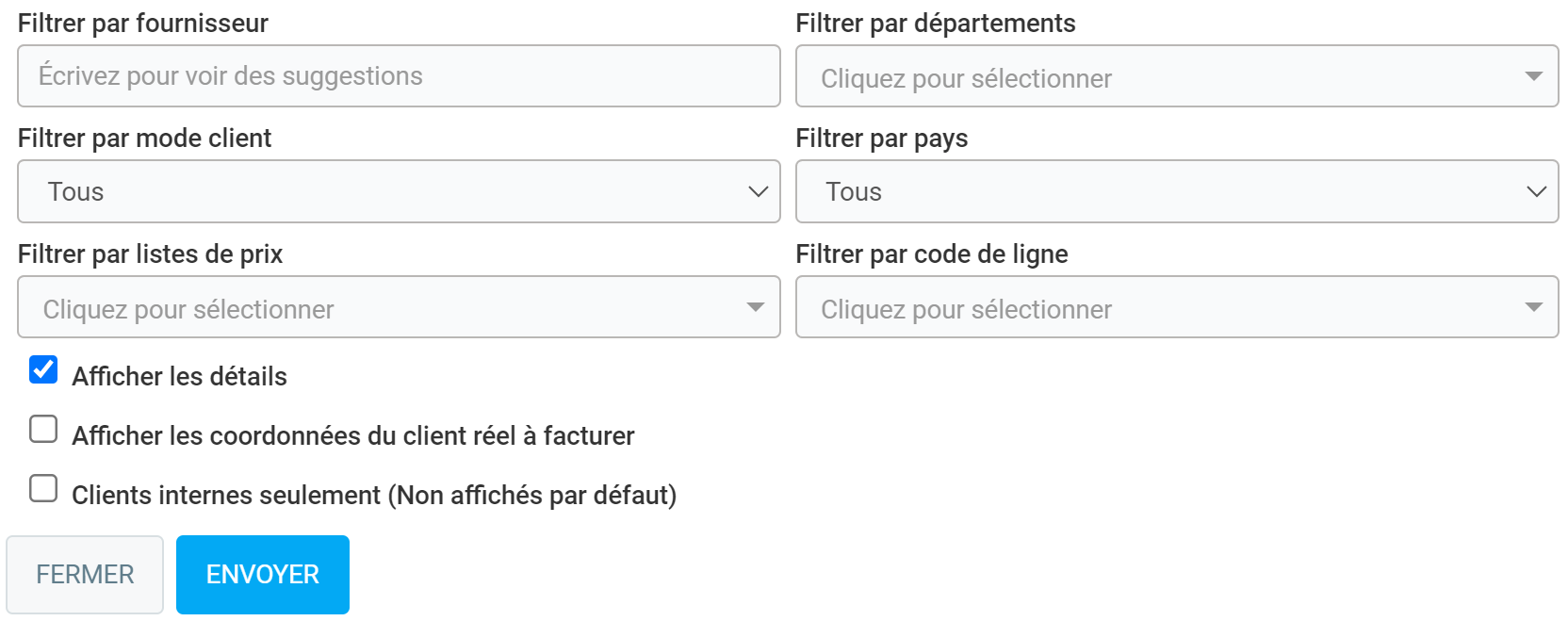The height and width of the screenshot is (621, 1568).
Task: Click the listes de prix caret arrow
Action: (x=755, y=307)
